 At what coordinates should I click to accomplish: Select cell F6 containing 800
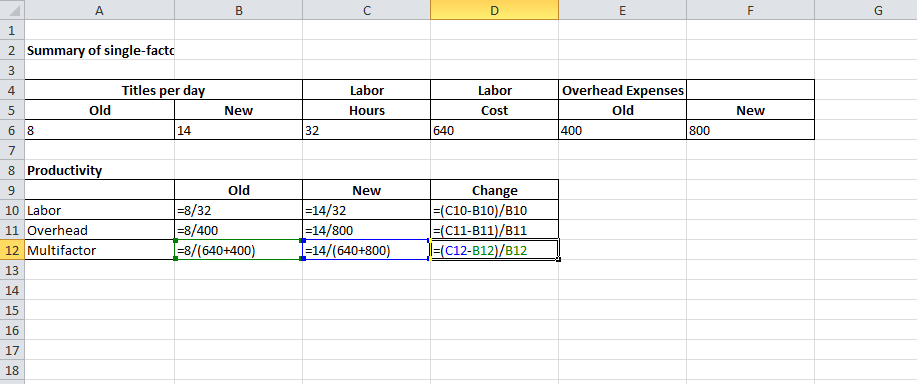pos(750,130)
